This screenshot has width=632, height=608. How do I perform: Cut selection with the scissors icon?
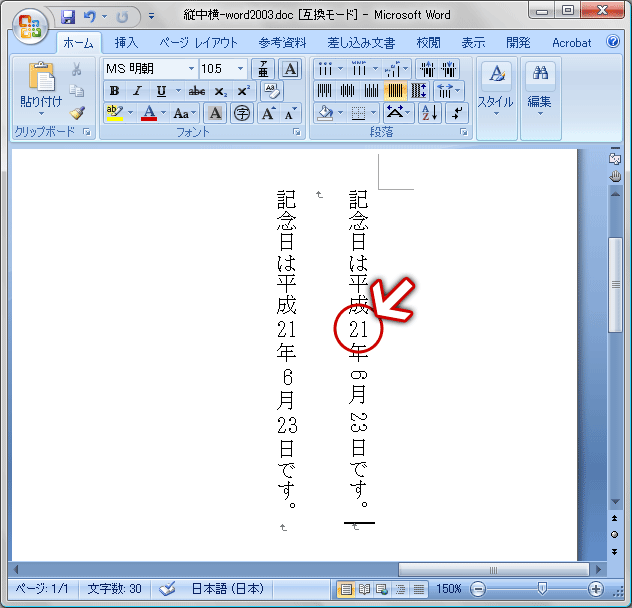click(77, 69)
